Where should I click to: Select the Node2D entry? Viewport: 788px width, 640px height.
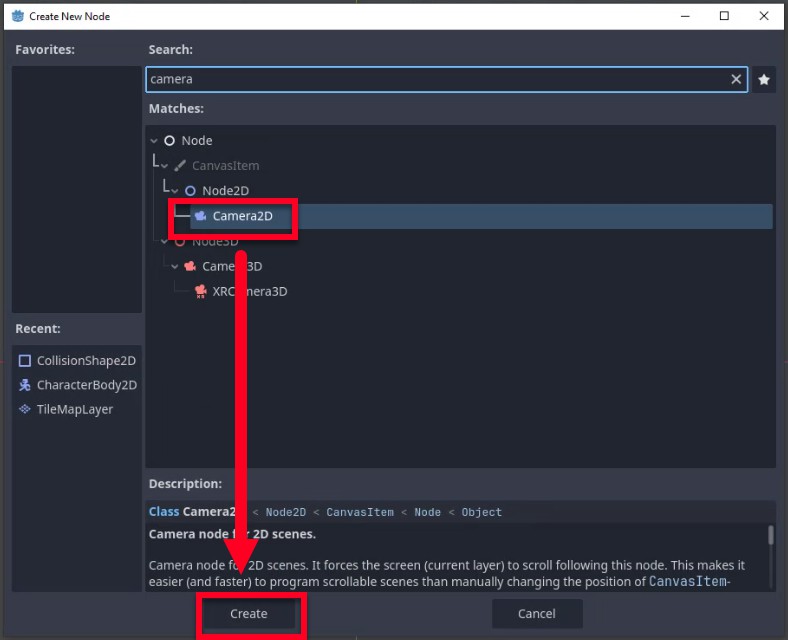[225, 191]
